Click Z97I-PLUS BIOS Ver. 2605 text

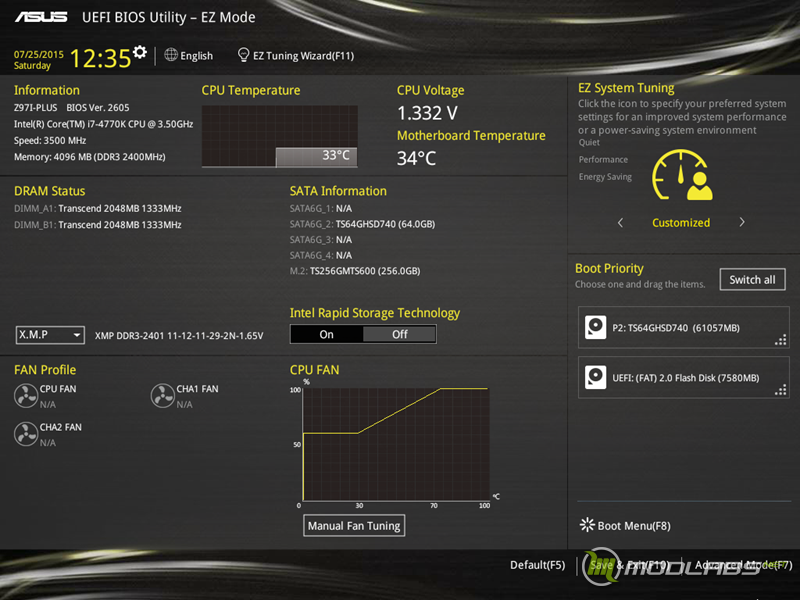click(x=71, y=108)
